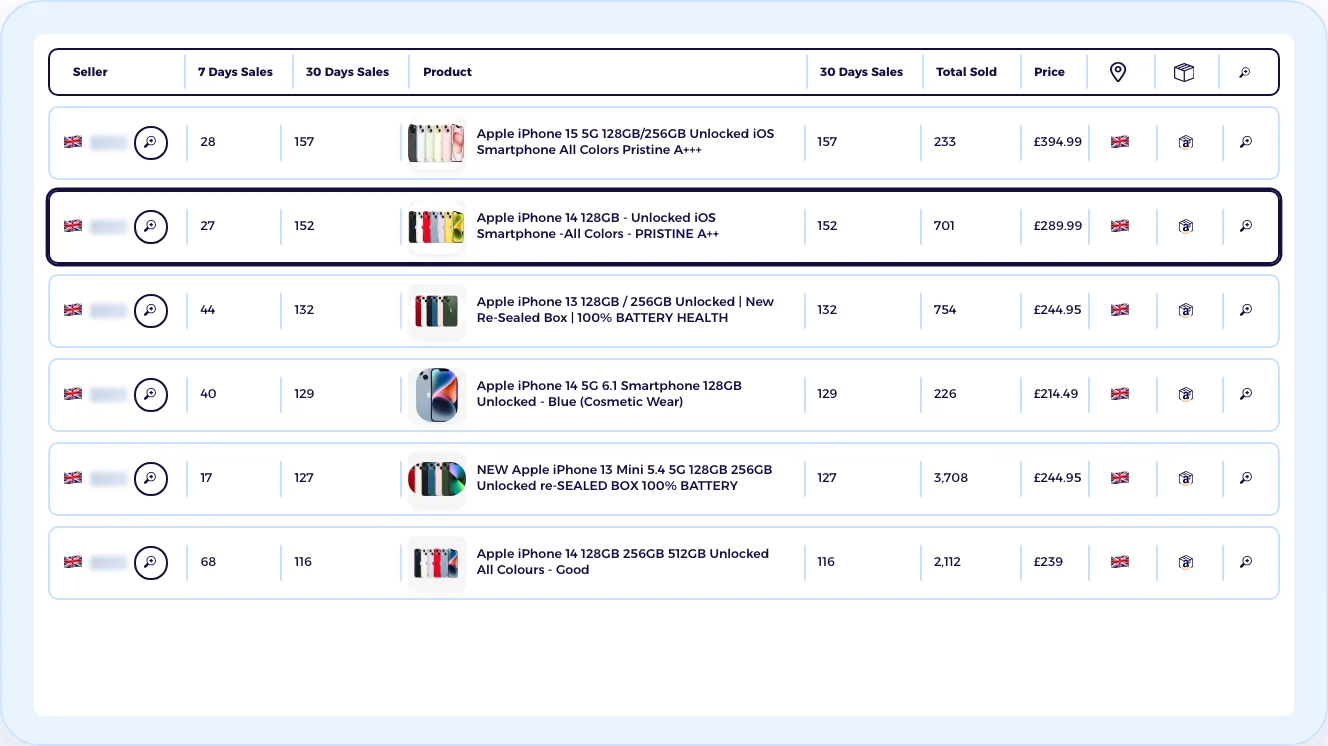The width and height of the screenshot is (1328, 746).
Task: Click row-end magnifier for iPhone 13 Mini listing
Action: coord(1246,478)
